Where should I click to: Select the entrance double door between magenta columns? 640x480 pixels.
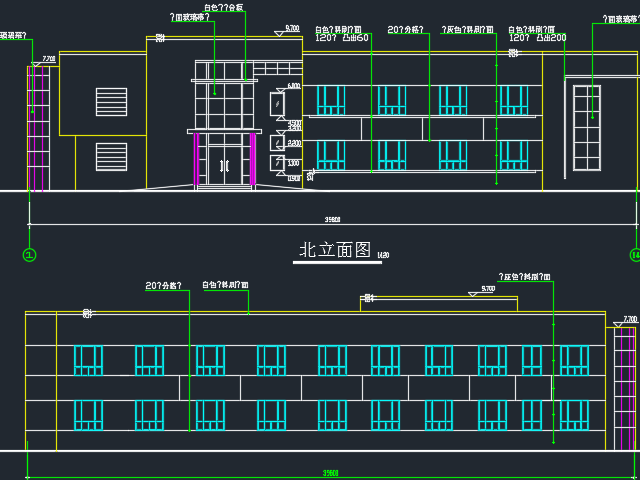tap(224, 164)
